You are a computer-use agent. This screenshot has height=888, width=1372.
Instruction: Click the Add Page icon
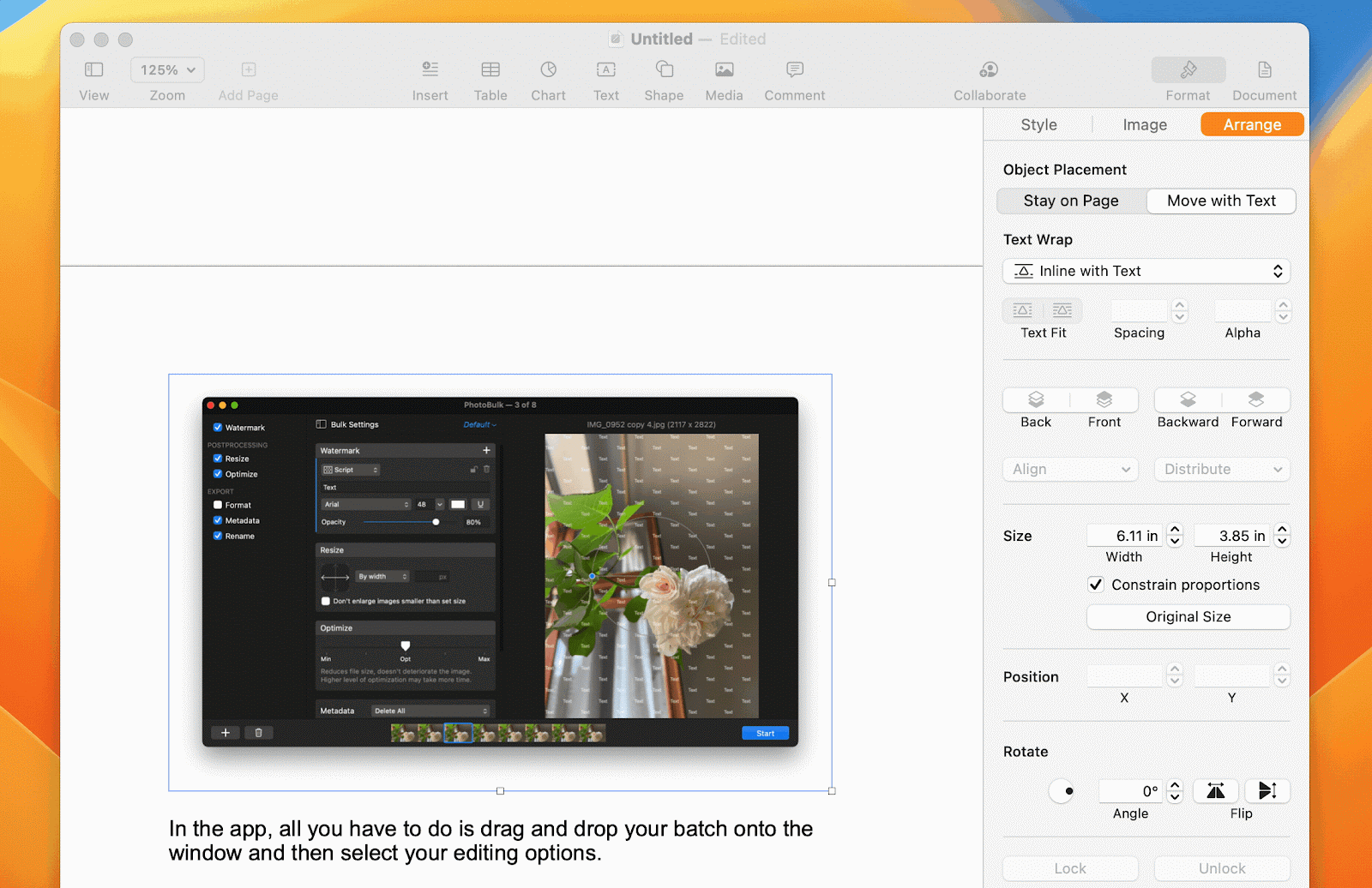(249, 69)
